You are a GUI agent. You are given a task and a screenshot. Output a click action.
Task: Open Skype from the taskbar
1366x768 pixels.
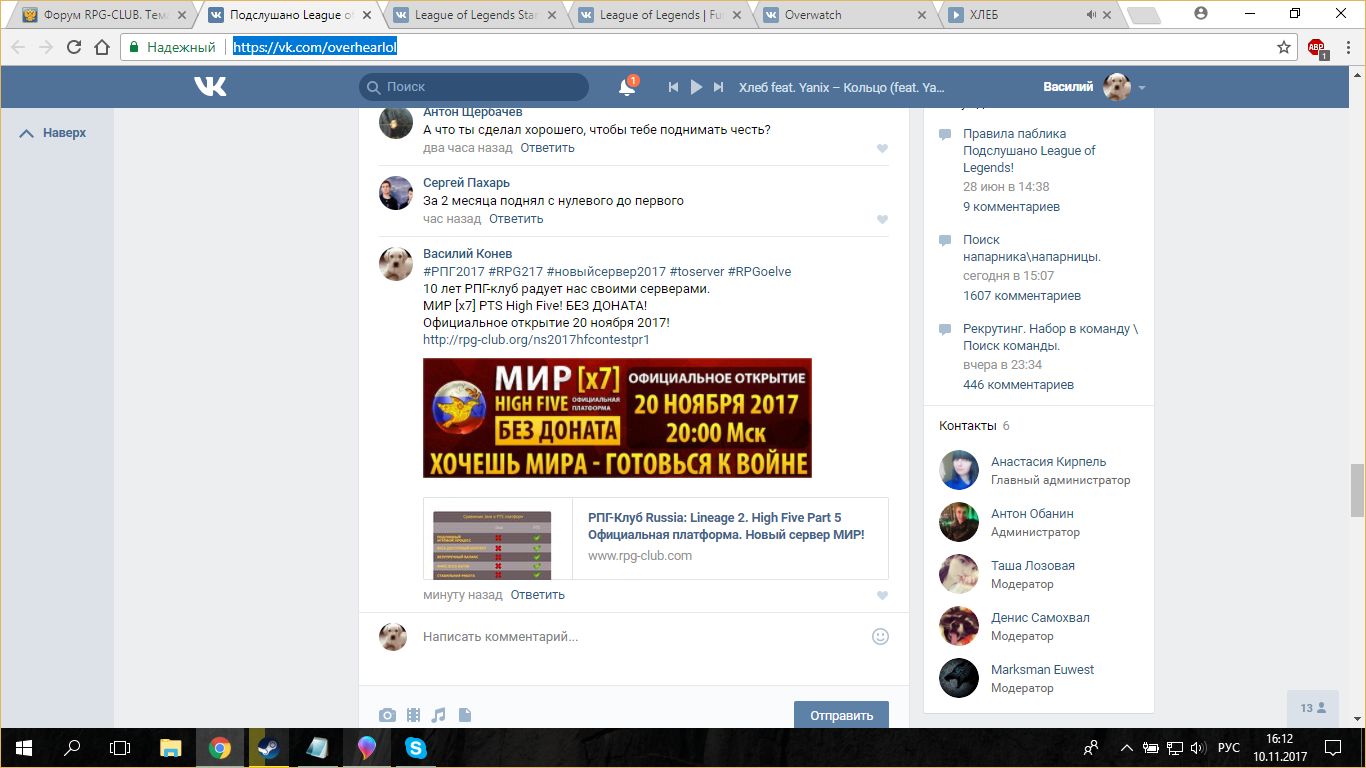[415, 748]
